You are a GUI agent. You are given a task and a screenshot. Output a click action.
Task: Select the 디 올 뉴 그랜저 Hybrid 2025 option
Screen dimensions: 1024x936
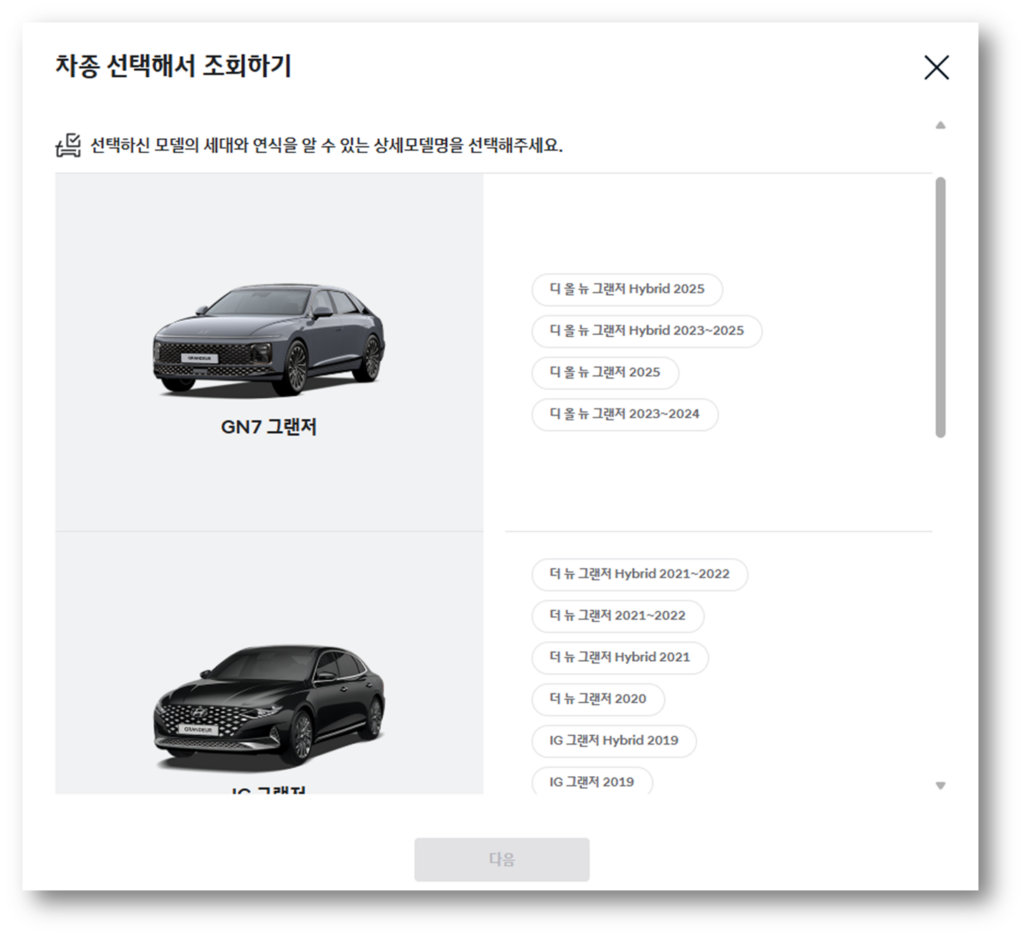627,290
